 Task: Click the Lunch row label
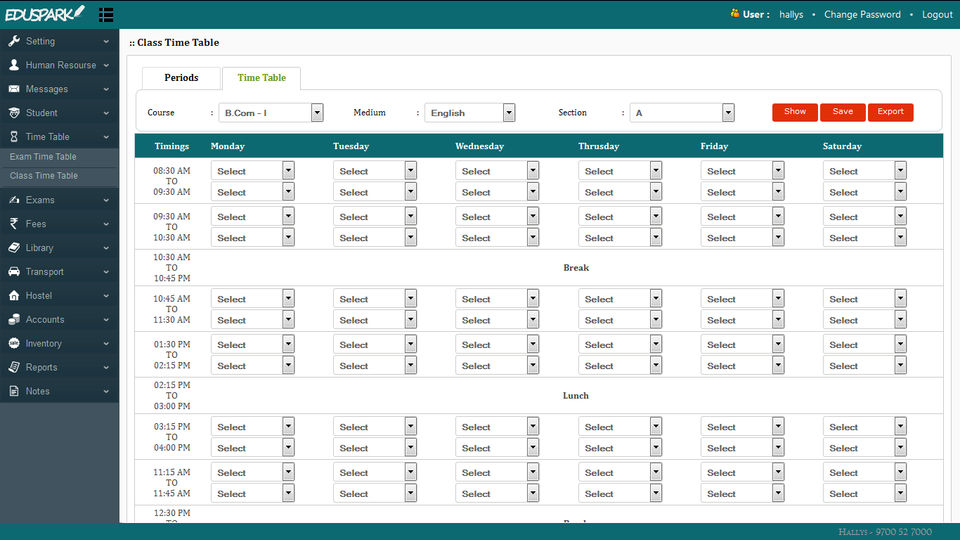576,396
